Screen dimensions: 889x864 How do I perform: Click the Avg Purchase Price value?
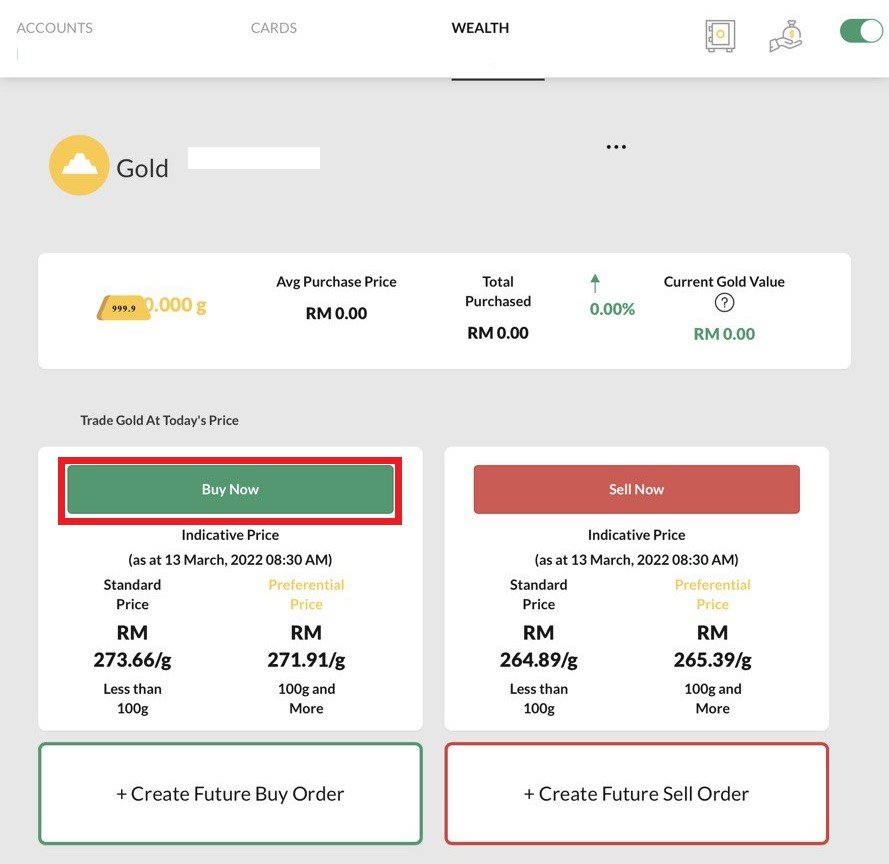tap(336, 313)
